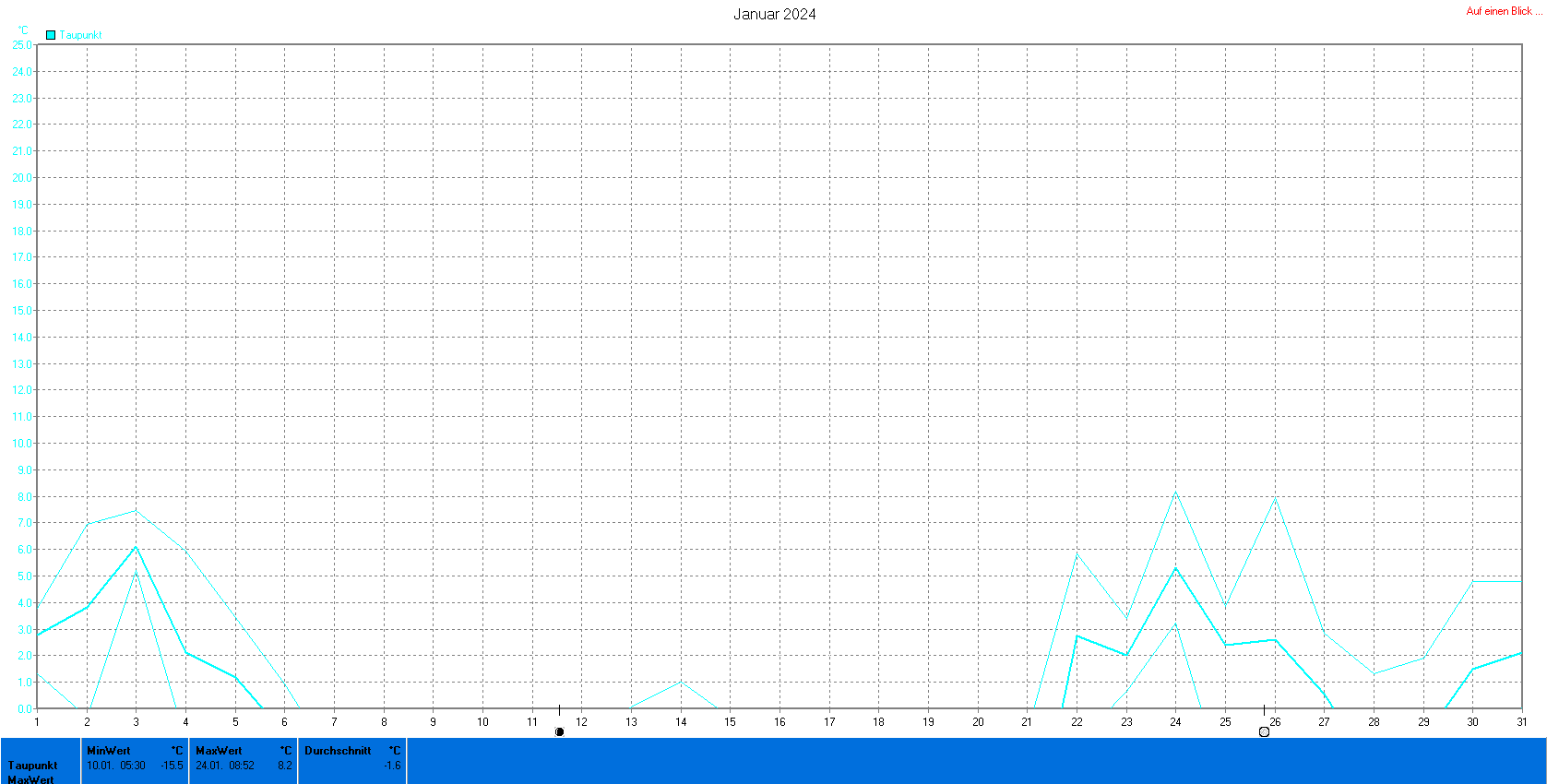Image resolution: width=1547 pixels, height=784 pixels.
Task: Click the 5.0 y-axis label
Action: pyautogui.click(x=24, y=576)
